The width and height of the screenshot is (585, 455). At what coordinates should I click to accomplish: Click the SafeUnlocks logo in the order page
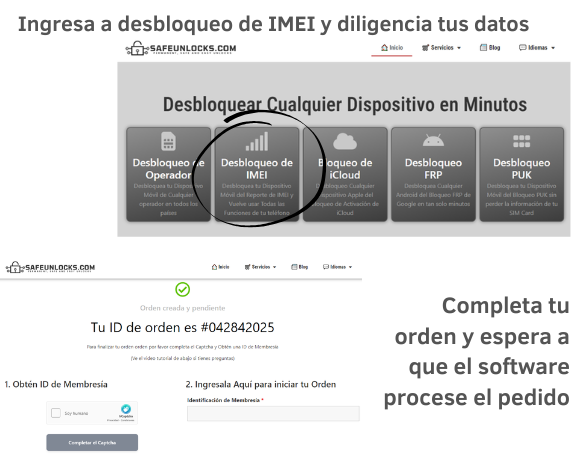51,267
